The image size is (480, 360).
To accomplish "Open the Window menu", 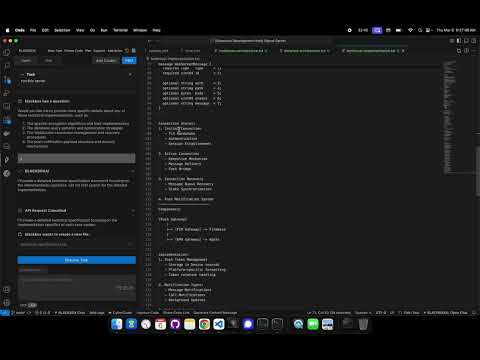I will click(x=140, y=30).
